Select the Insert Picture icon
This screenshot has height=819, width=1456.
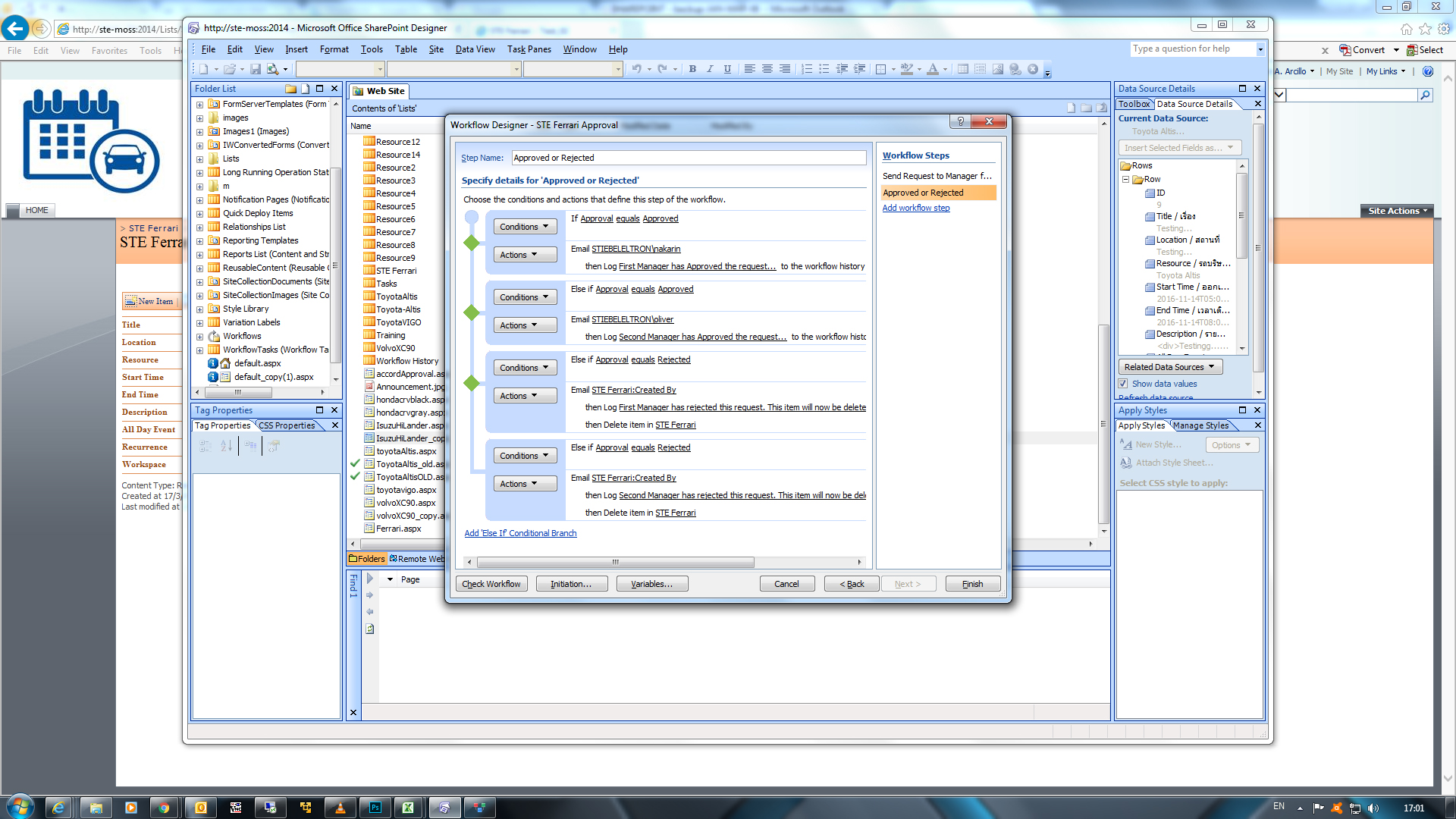point(997,69)
